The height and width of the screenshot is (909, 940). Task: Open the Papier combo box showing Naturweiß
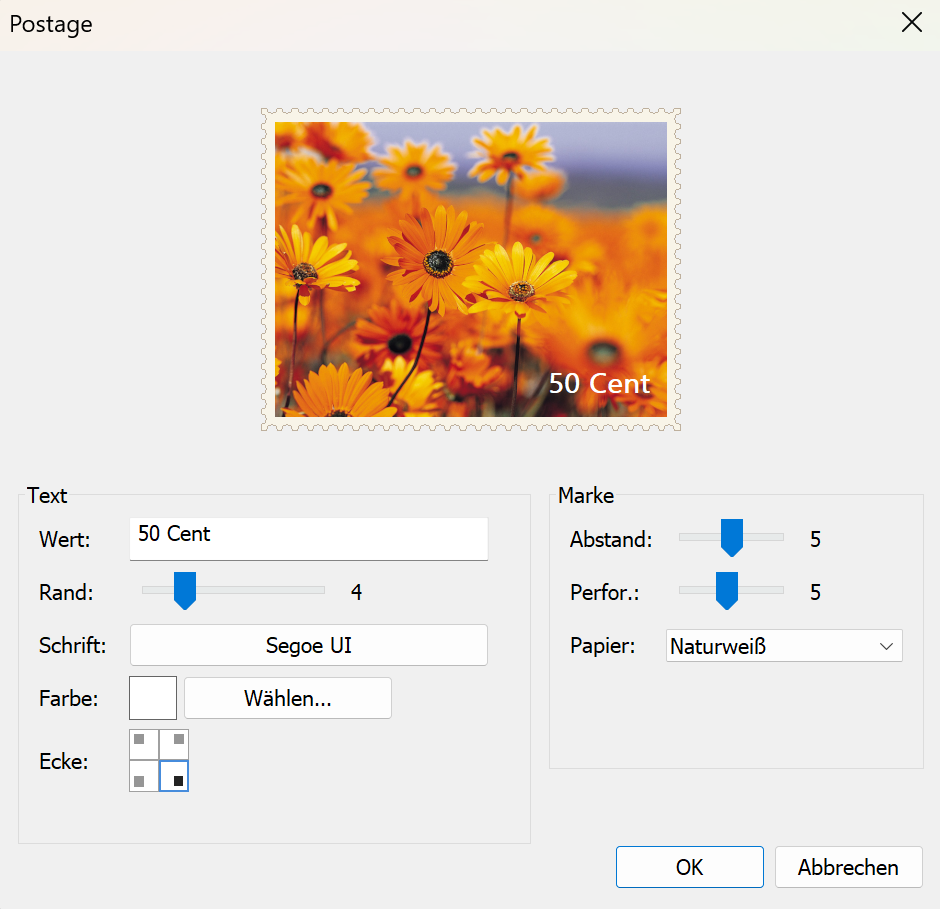click(770, 646)
